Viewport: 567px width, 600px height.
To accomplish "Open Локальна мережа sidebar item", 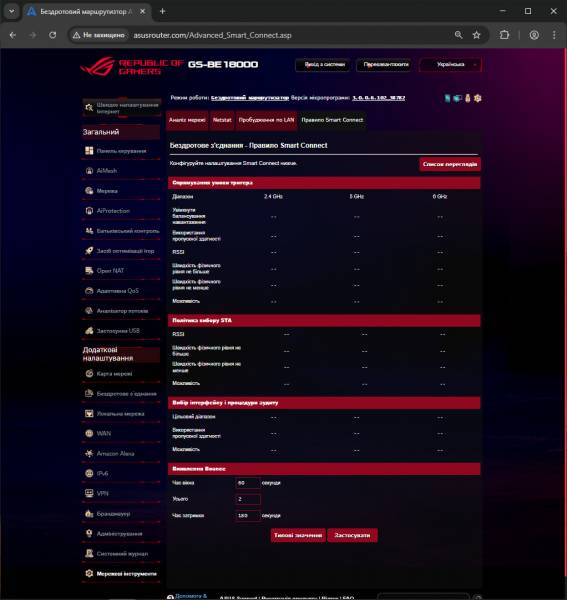I will 121,414.
